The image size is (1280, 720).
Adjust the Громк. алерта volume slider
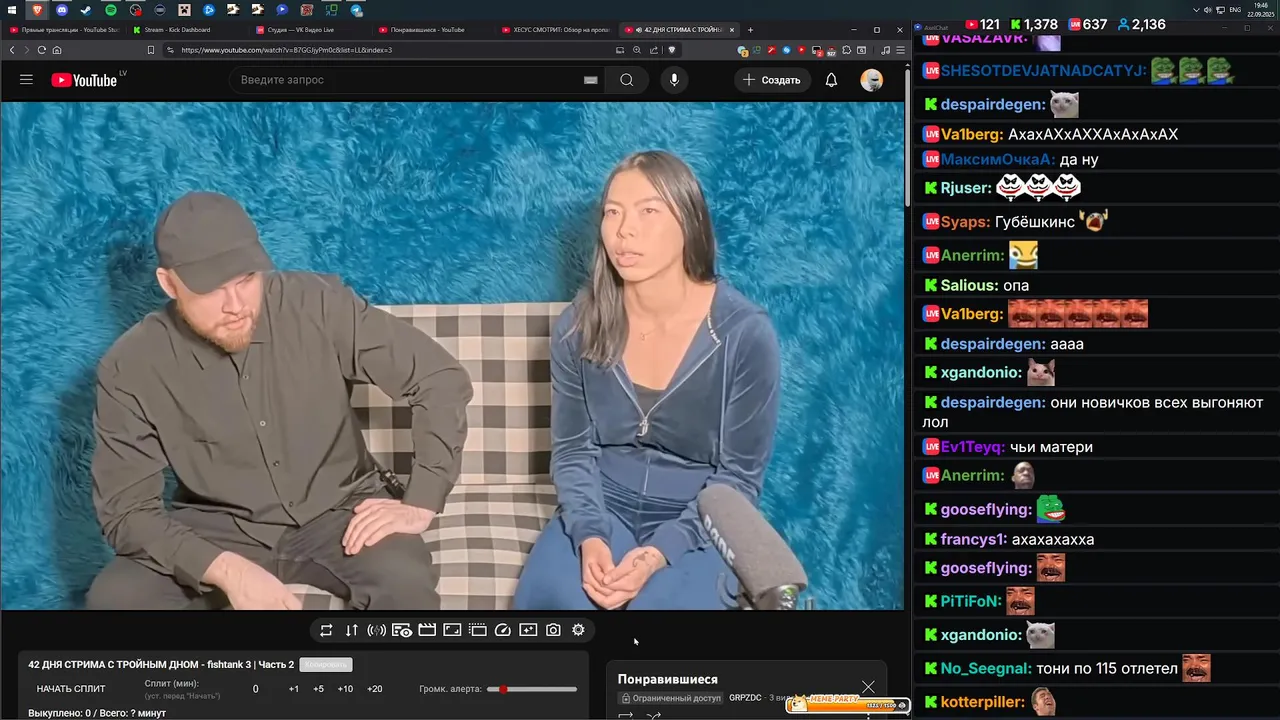(x=532, y=689)
